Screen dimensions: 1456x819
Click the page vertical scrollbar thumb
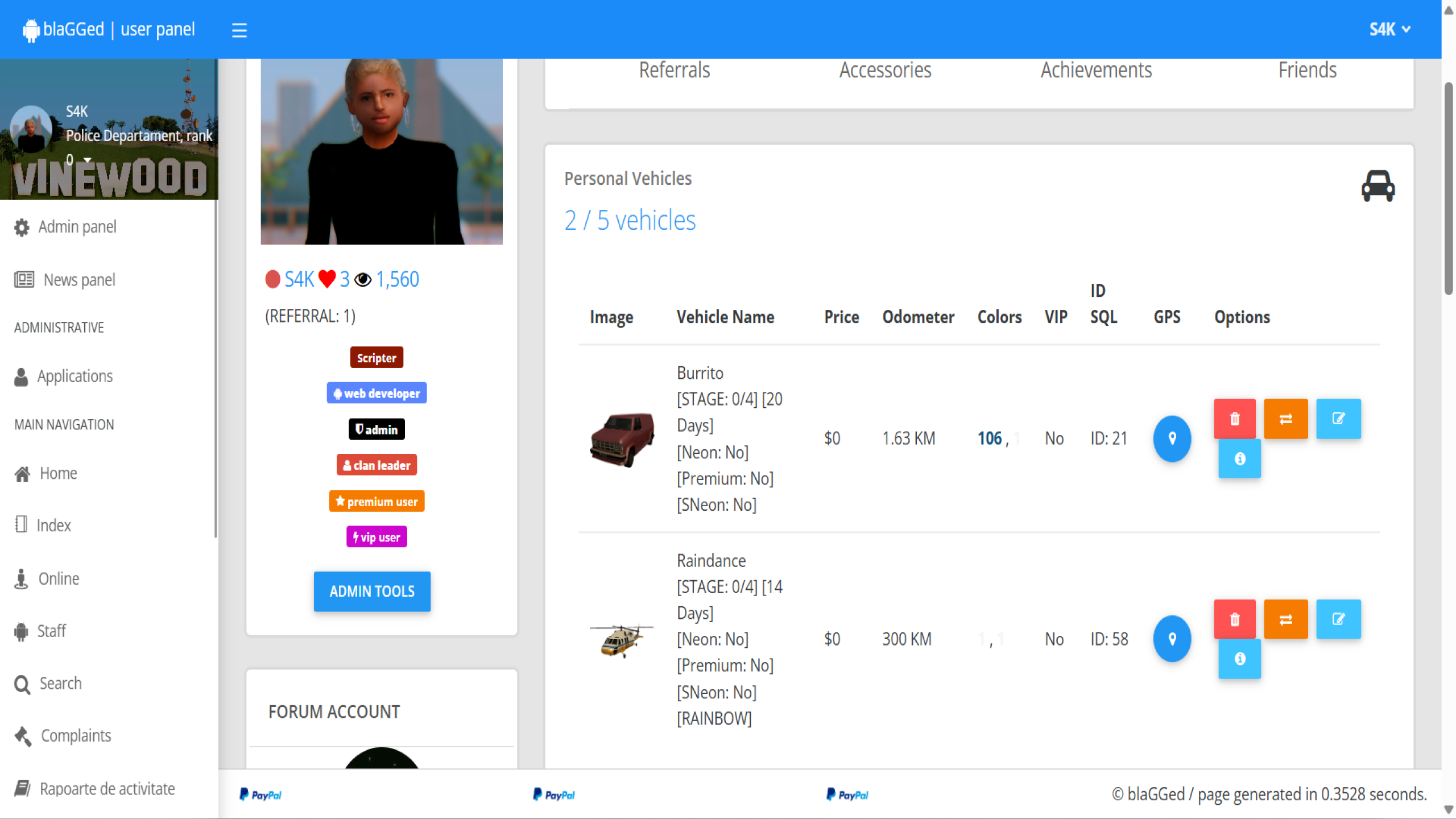point(1448,188)
